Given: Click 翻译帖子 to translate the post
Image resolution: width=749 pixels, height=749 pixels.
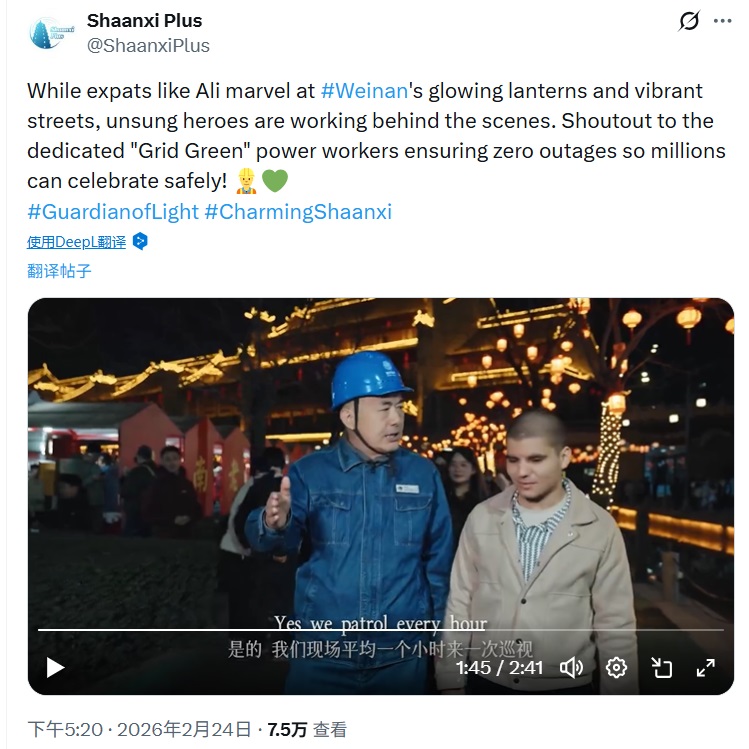Looking at the screenshot, I should (x=59, y=270).
